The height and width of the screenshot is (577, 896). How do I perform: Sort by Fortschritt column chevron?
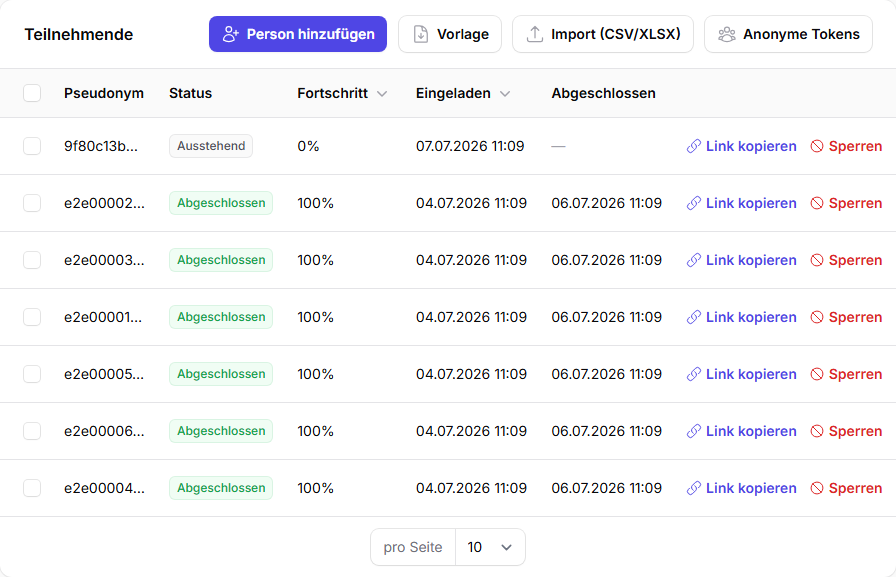click(x=382, y=94)
